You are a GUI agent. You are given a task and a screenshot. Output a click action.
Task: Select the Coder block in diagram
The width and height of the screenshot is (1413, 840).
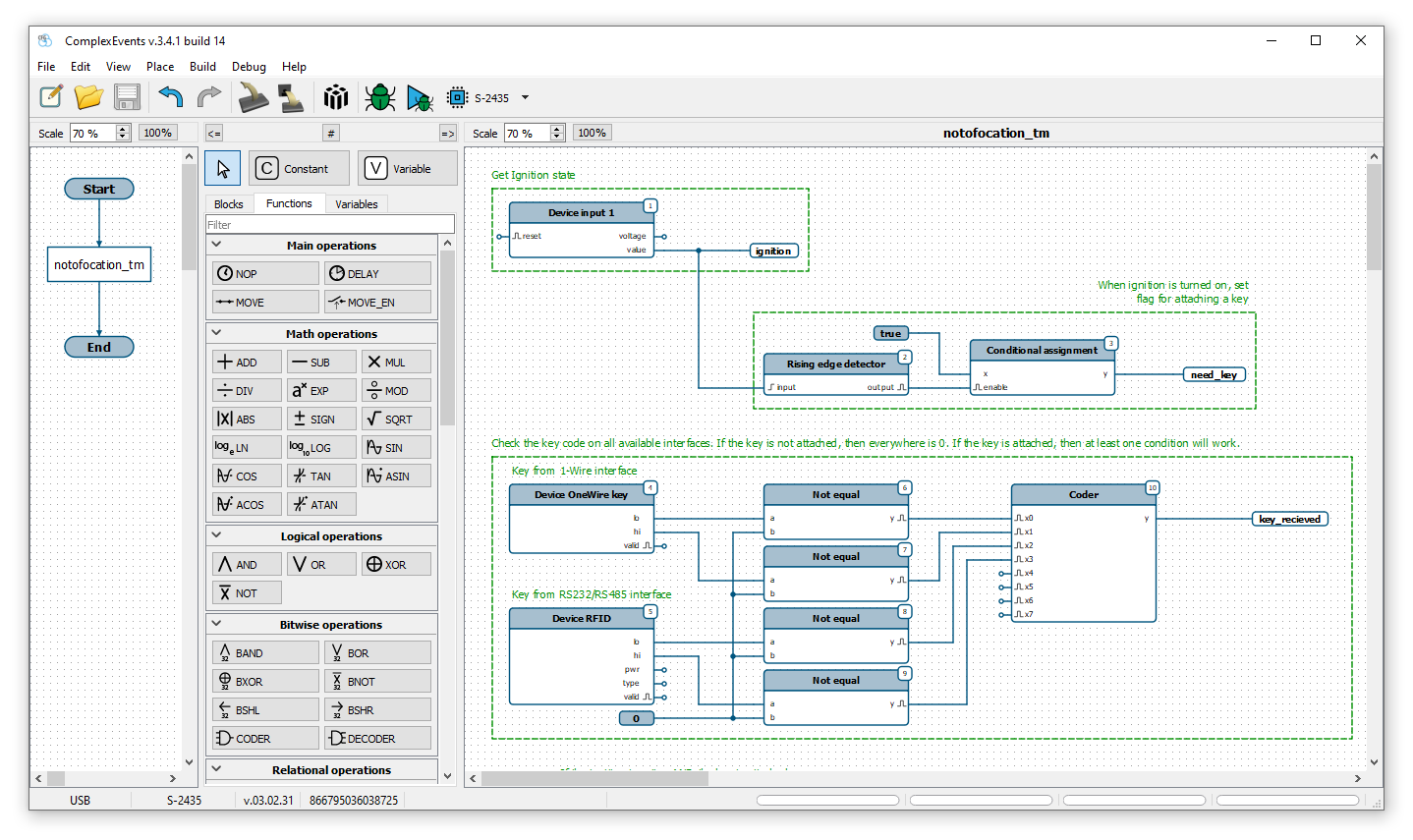click(x=1084, y=553)
